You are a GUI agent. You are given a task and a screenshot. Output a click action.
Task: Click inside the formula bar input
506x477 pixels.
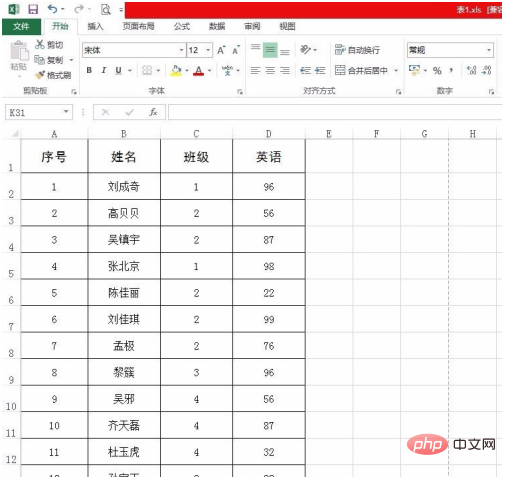[335, 112]
